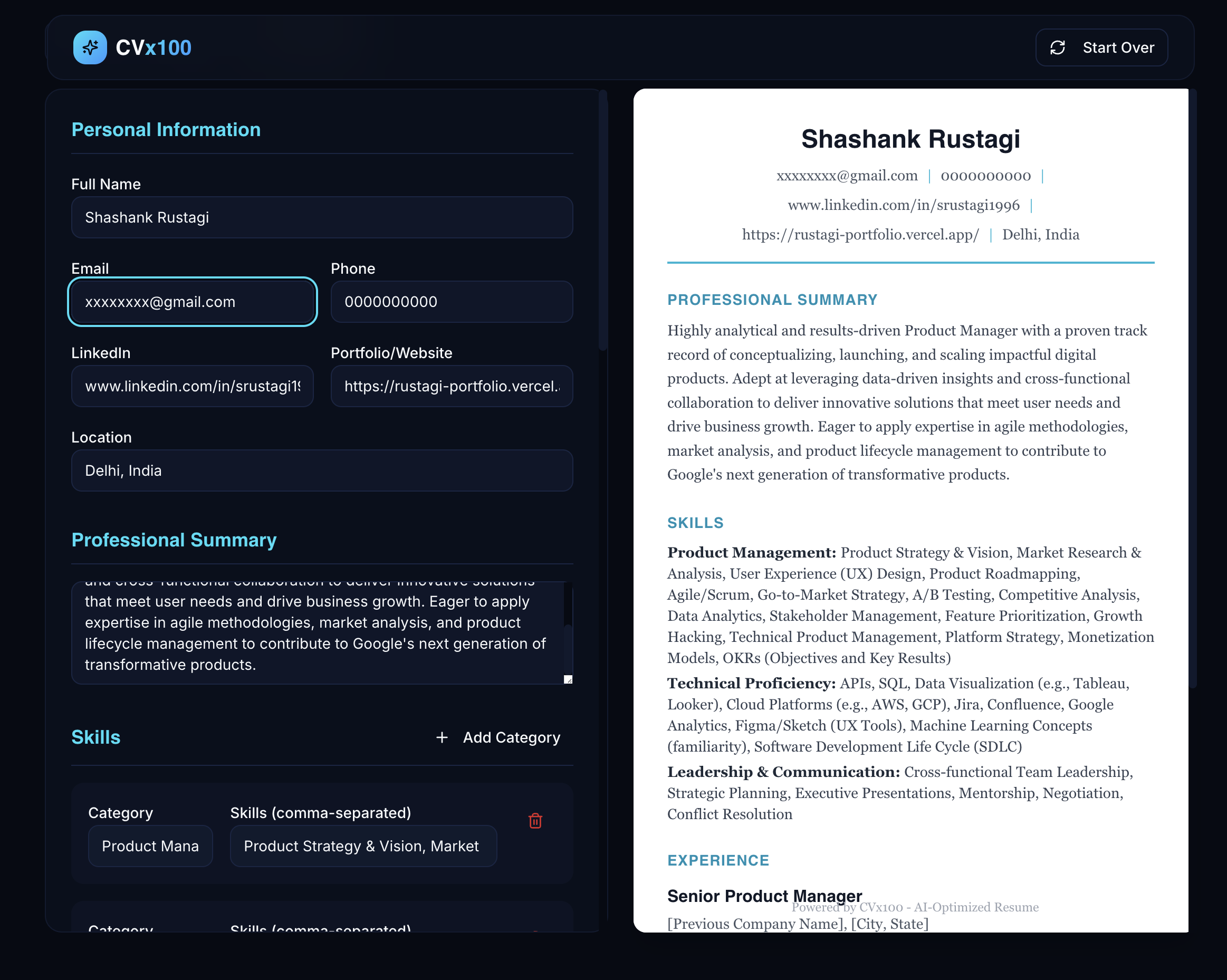The height and width of the screenshot is (980, 1227).
Task: Open the LinkedIn link in the resume preview
Action: tap(903, 206)
